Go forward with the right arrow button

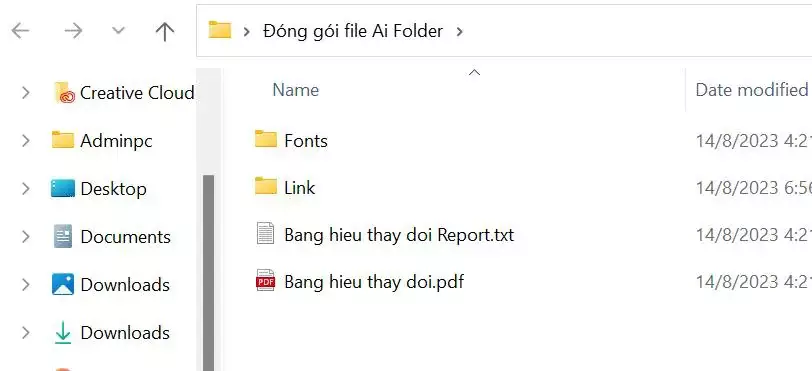point(73,32)
